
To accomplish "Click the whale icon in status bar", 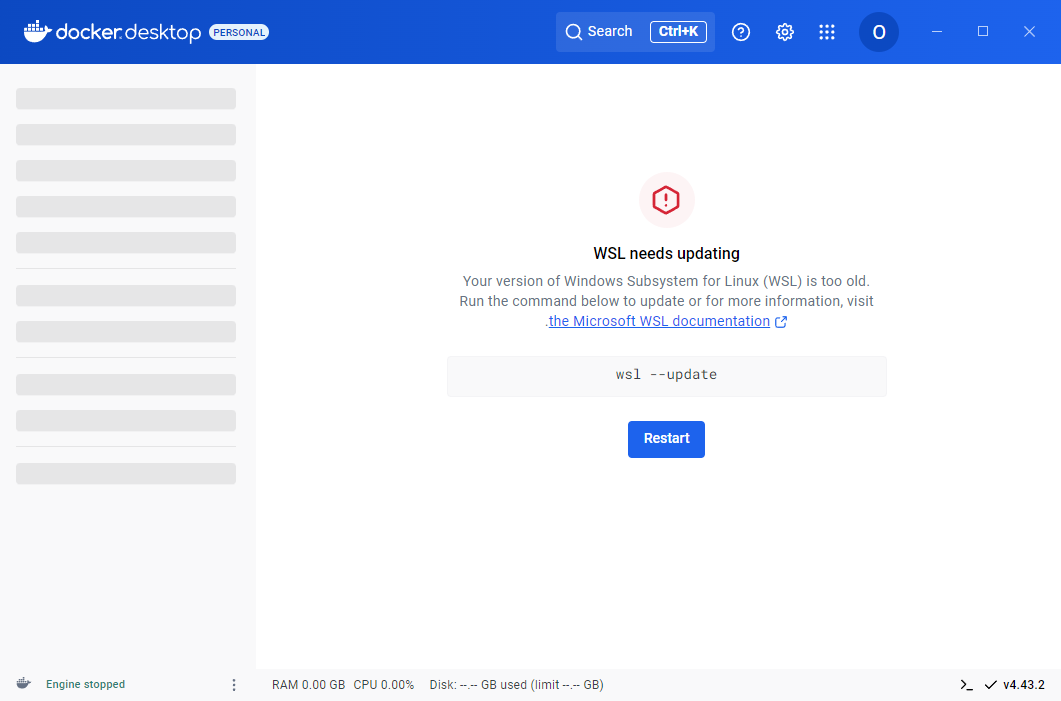I will point(24,683).
